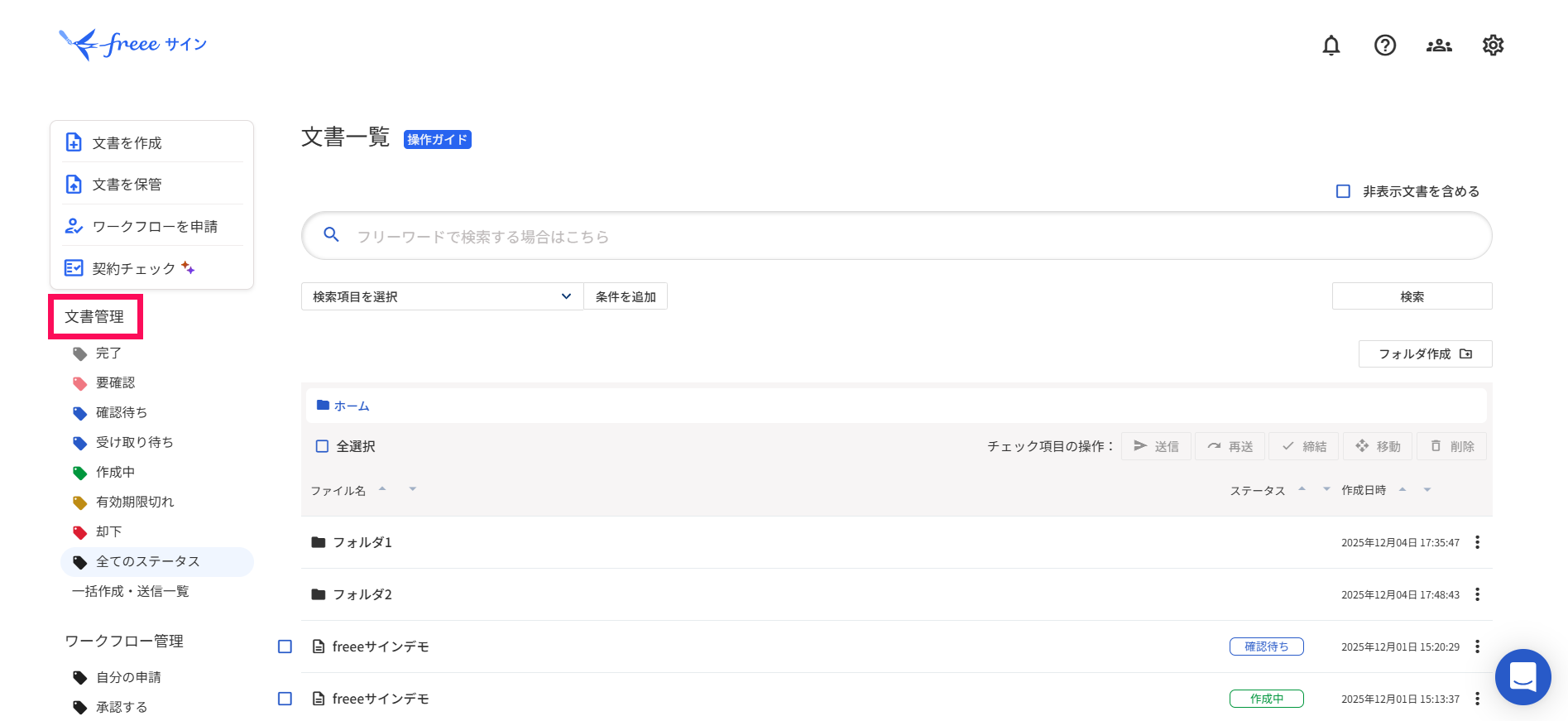Click the 承認する tag icon

point(79,708)
